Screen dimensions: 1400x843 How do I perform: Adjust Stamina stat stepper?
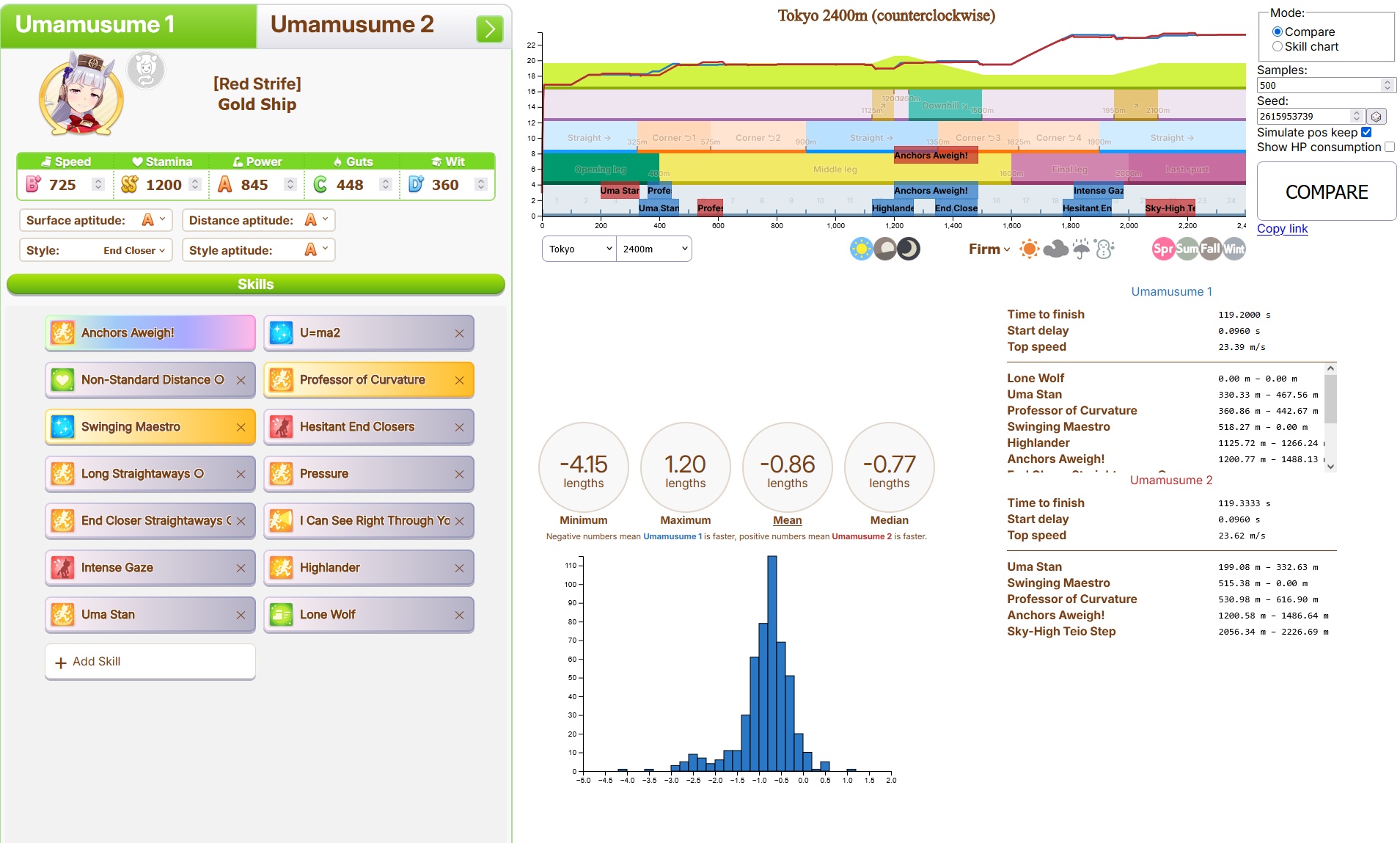(195, 185)
